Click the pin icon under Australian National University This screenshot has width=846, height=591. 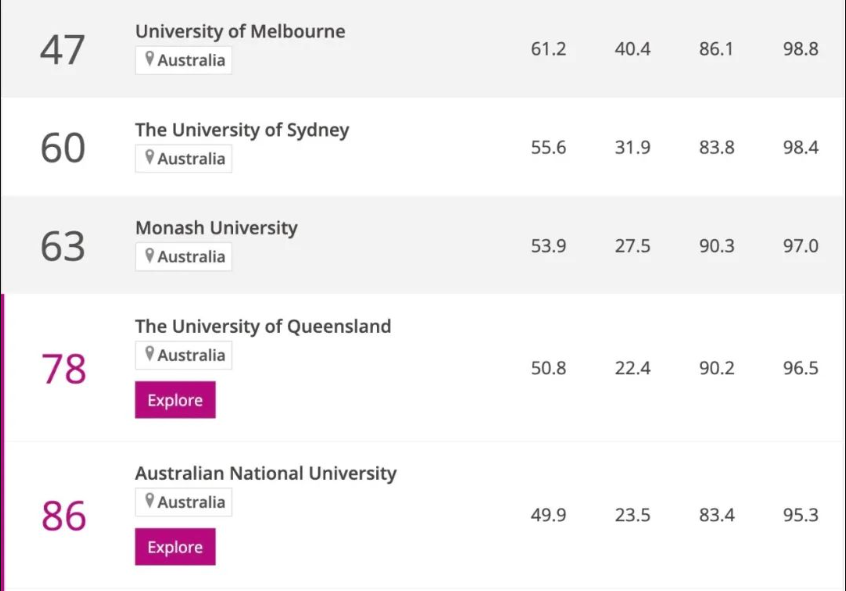point(150,501)
